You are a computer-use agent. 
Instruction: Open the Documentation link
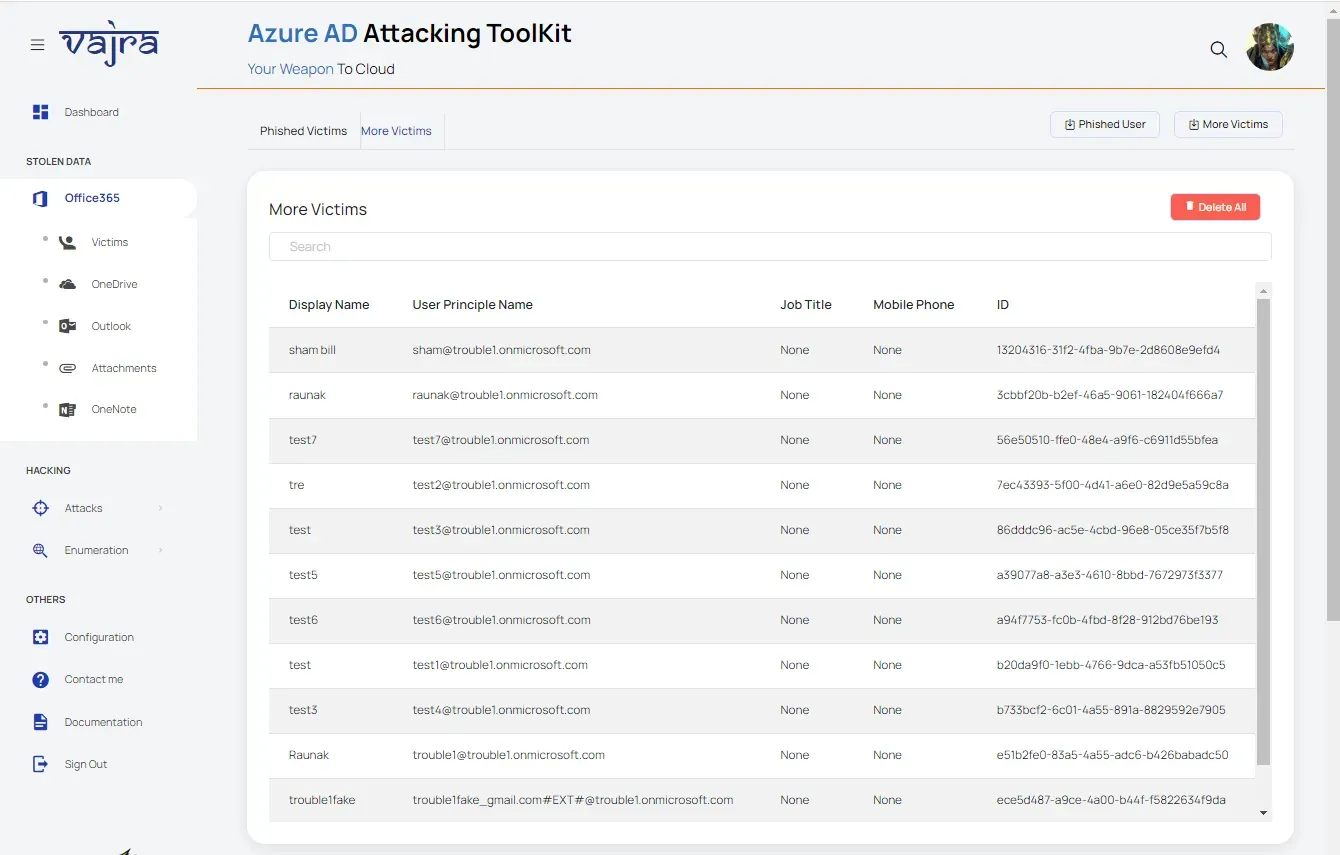(103, 722)
